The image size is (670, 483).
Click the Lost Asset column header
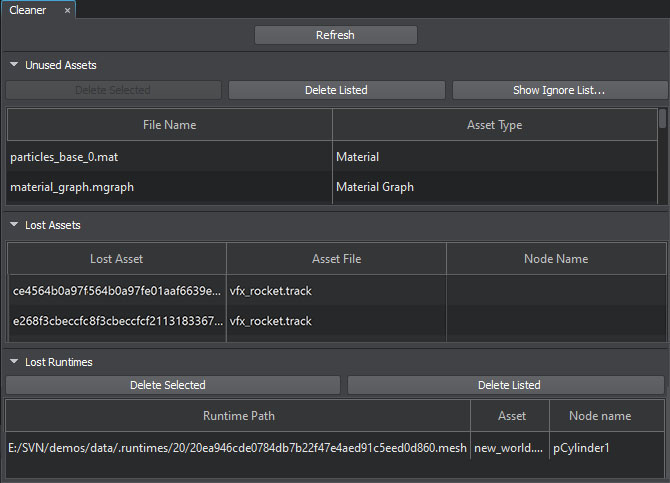(116, 259)
